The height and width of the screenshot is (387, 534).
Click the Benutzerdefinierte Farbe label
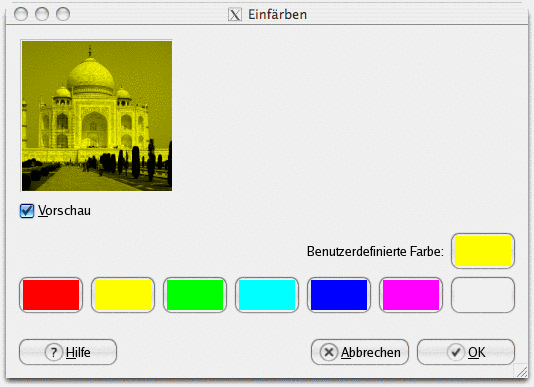(375, 251)
